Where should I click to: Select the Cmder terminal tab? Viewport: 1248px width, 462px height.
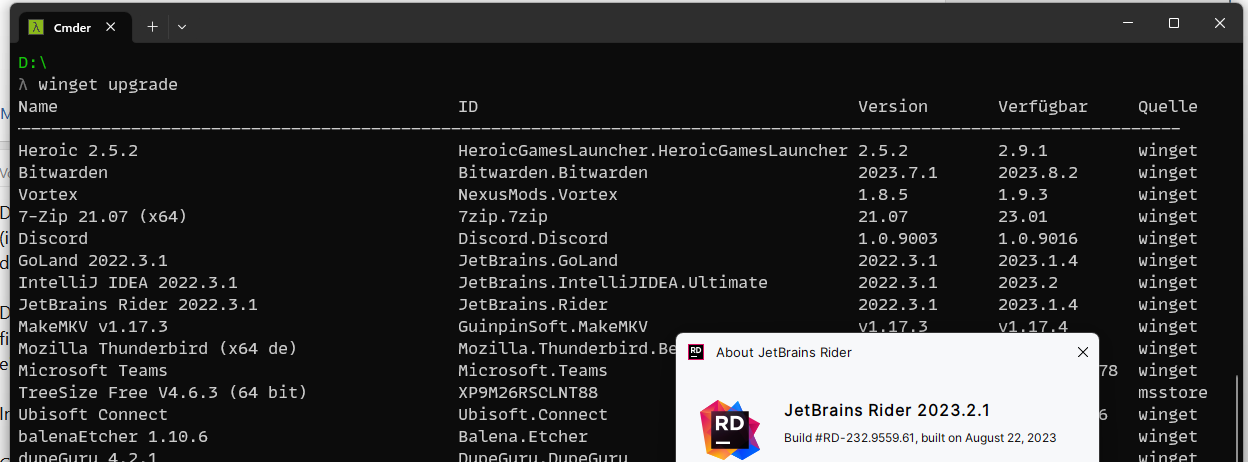73,27
